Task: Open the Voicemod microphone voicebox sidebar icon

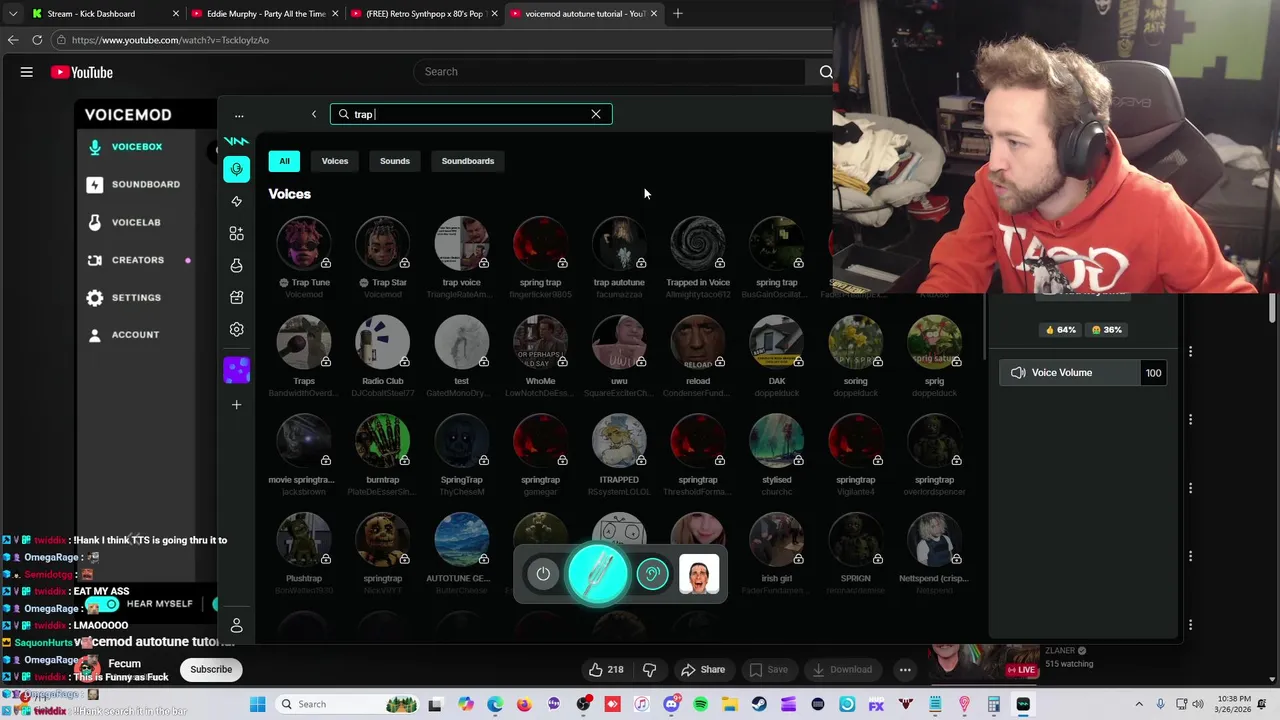Action: 236,169
